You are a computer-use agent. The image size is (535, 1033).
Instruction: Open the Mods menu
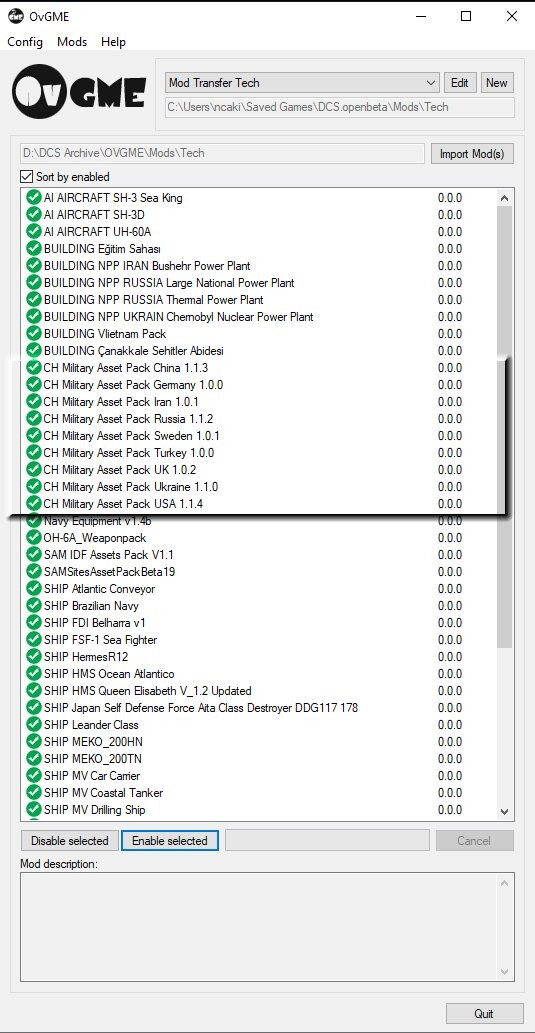pyautogui.click(x=72, y=42)
